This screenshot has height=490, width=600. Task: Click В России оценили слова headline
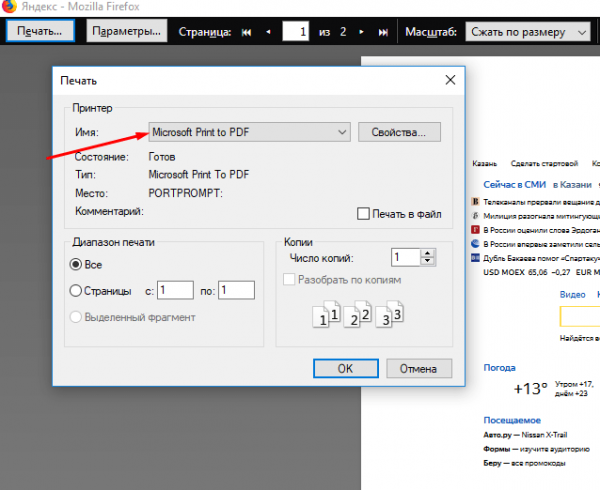tap(541, 230)
